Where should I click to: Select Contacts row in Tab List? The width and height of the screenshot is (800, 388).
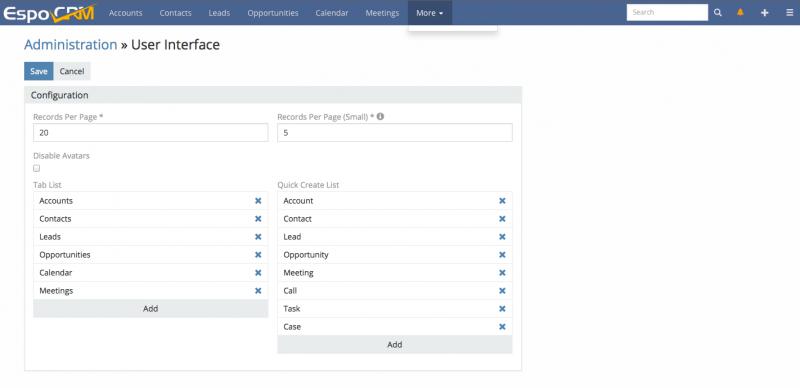151,219
